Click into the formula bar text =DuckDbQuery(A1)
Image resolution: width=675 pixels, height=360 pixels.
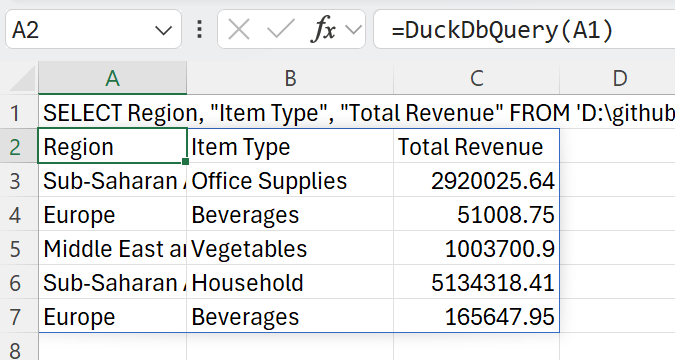tap(502, 31)
